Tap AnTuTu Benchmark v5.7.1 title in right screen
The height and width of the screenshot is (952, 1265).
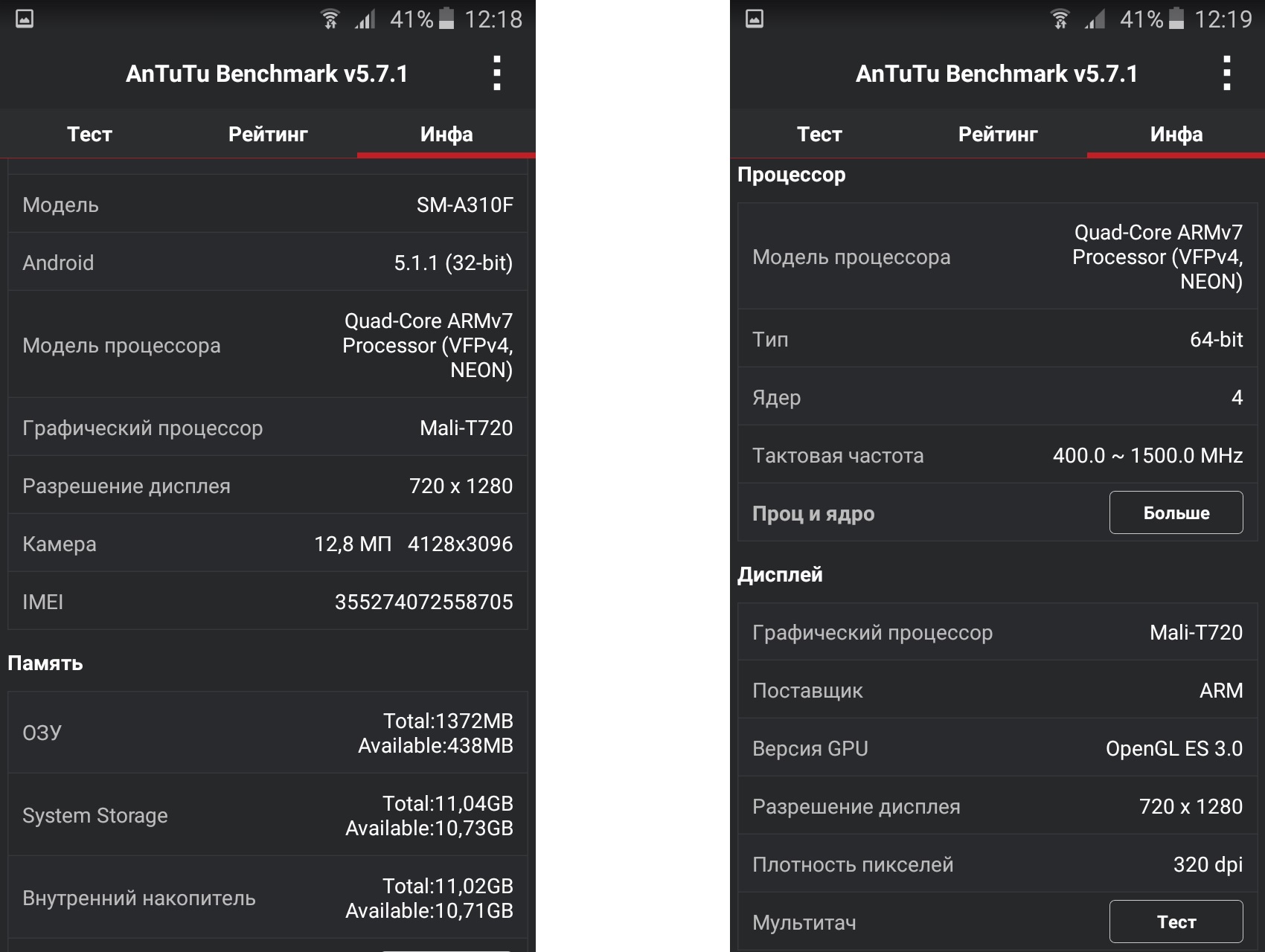[997, 74]
